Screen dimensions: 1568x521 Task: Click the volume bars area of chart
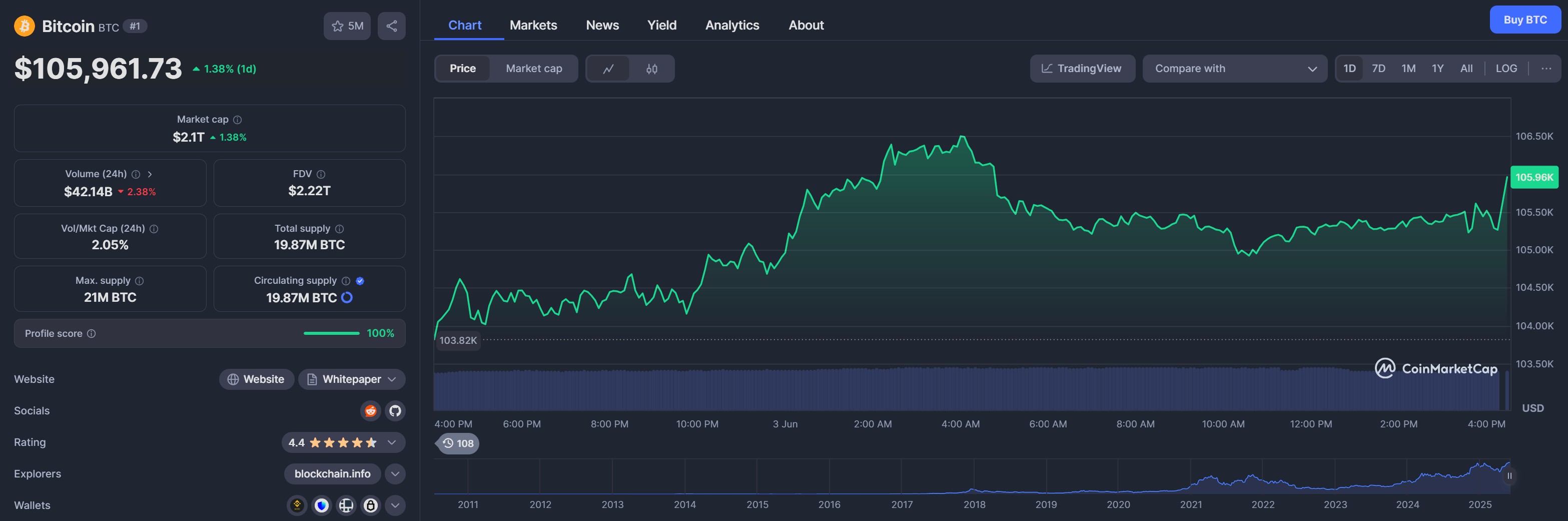(x=972, y=389)
